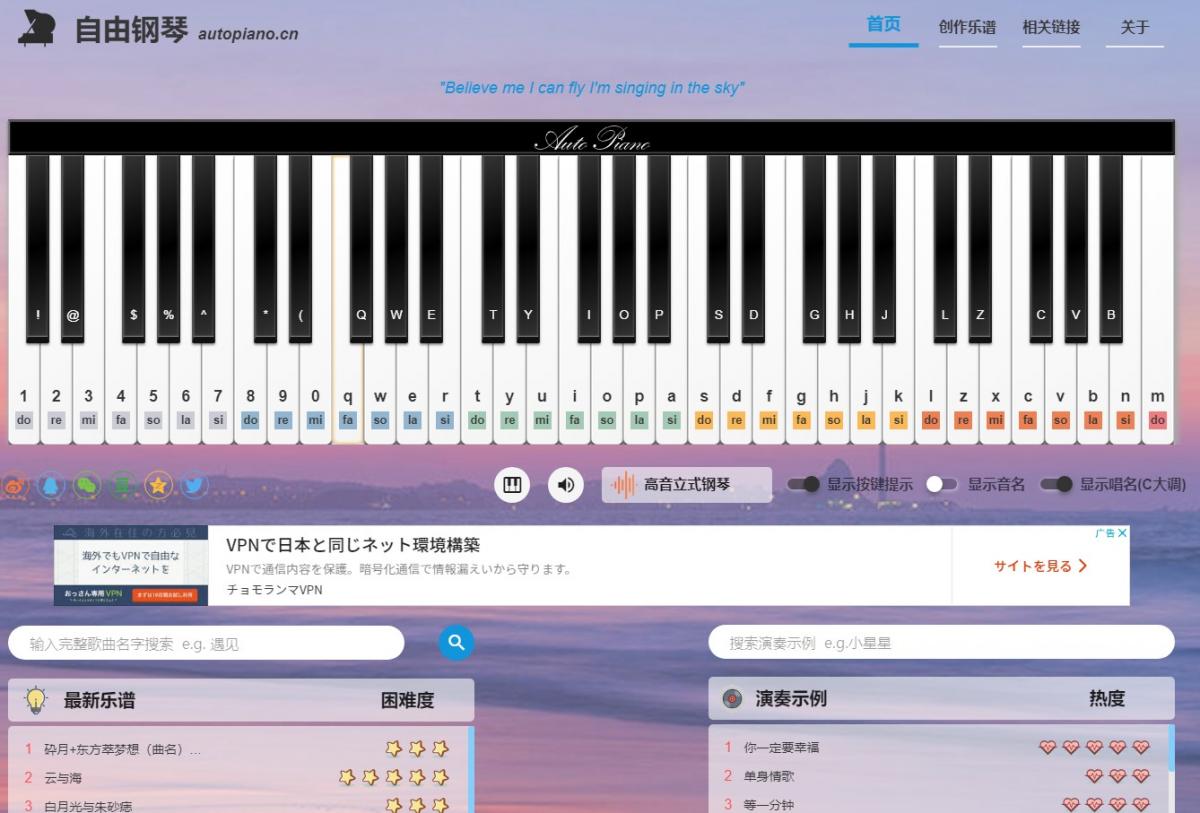This screenshot has height=813, width=1200.
Task: Share the page on Weibo
Action: pyautogui.click(x=14, y=486)
